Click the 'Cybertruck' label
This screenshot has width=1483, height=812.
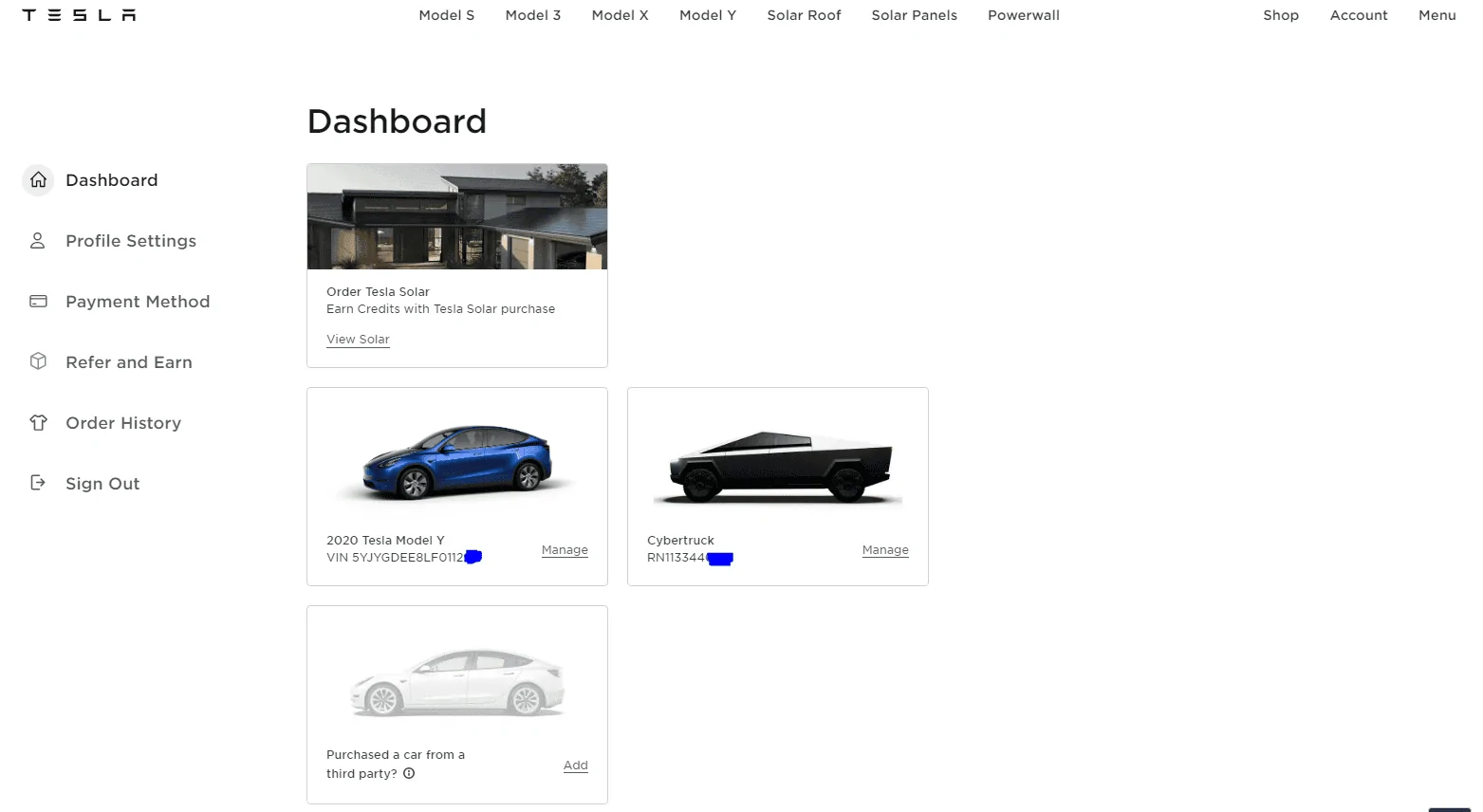pyautogui.click(x=680, y=541)
